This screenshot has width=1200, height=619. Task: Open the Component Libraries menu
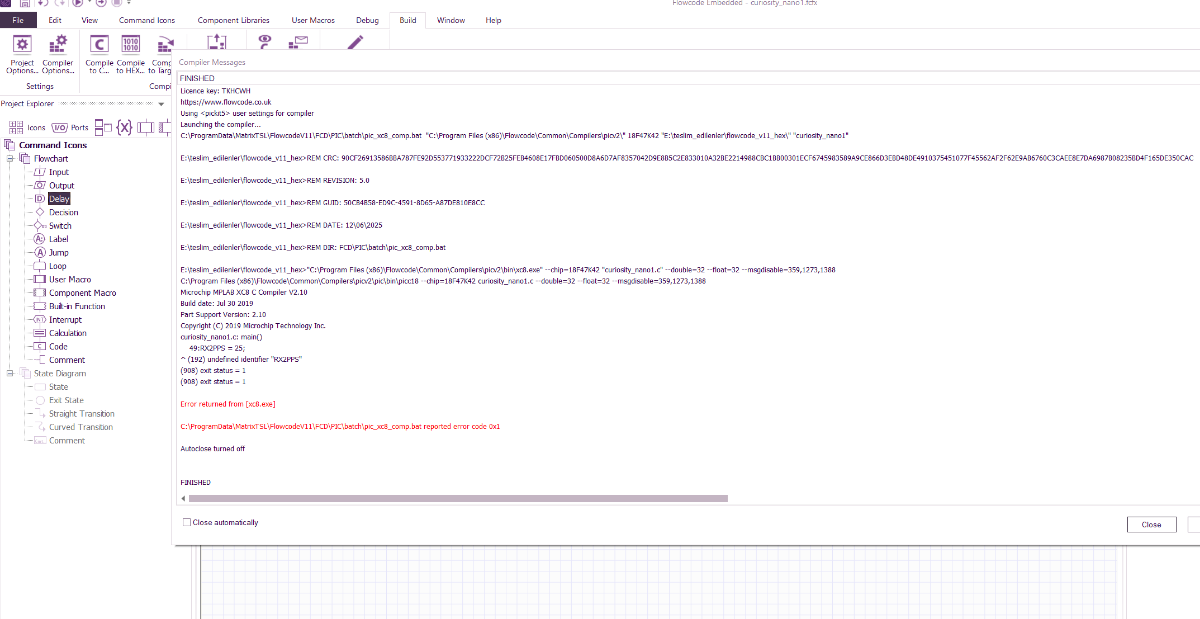[x=233, y=20]
